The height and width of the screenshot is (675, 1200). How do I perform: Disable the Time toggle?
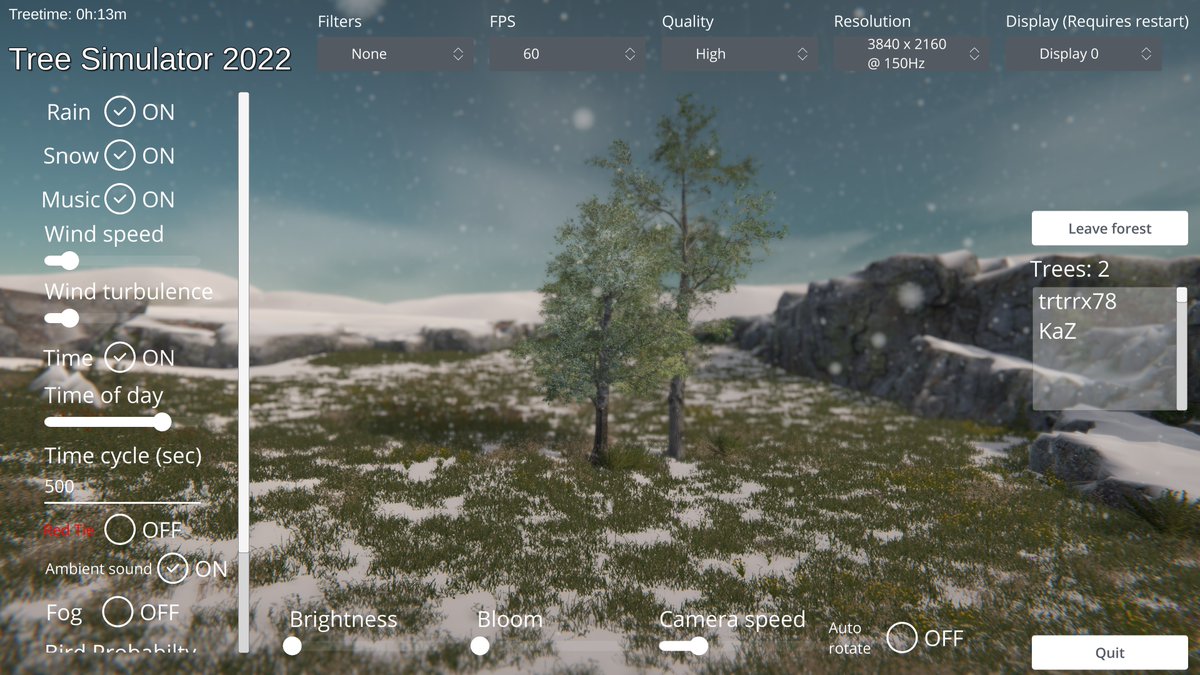119,357
